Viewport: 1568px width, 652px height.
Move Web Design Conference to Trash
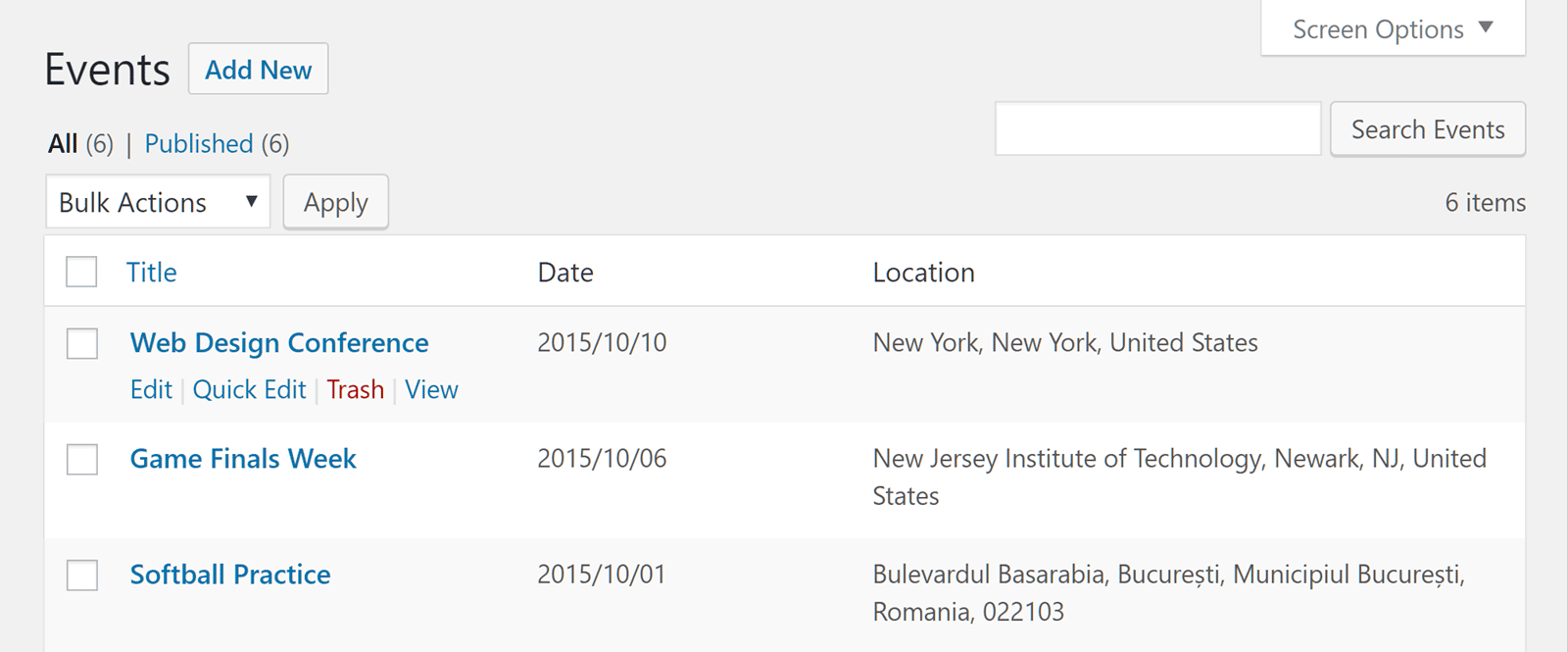(355, 390)
